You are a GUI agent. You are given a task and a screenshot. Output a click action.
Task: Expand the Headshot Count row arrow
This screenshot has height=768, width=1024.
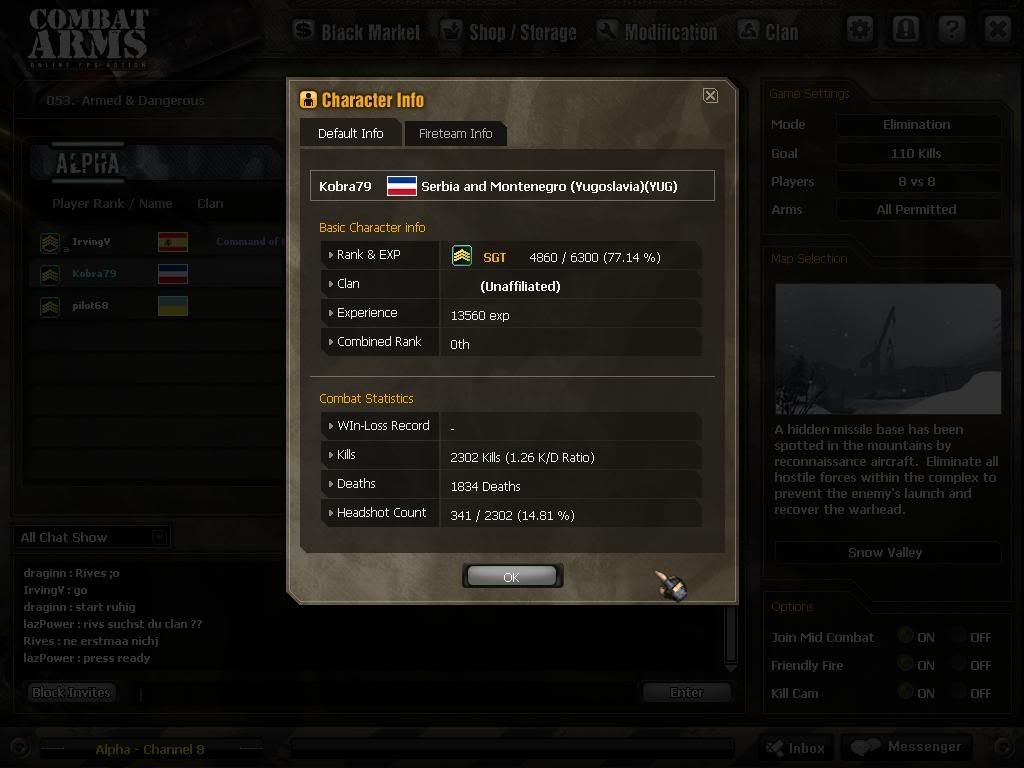point(331,513)
